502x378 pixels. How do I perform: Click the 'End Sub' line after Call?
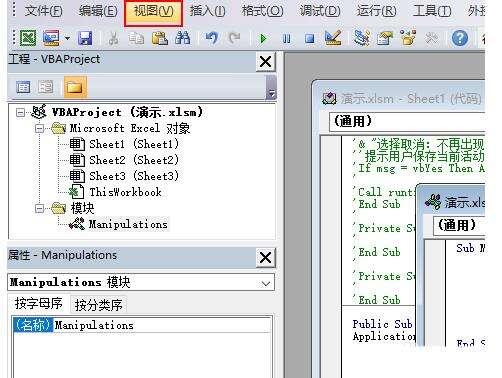[x=379, y=204]
